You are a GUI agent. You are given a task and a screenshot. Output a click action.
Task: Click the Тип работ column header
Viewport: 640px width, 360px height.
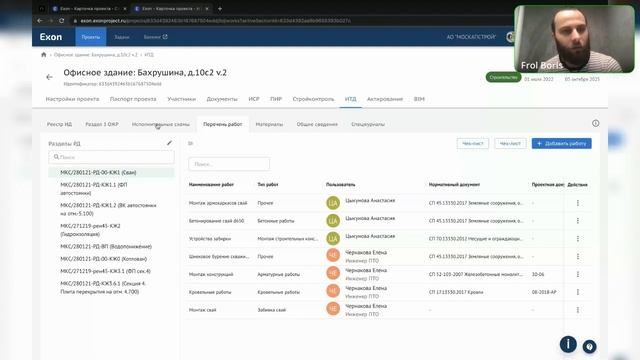pos(268,184)
